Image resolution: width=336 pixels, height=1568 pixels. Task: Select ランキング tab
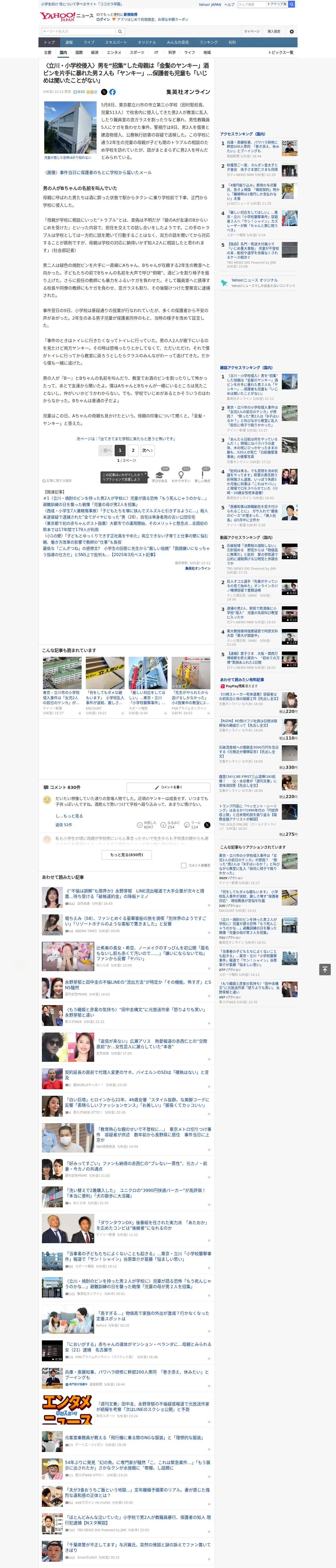click(209, 43)
